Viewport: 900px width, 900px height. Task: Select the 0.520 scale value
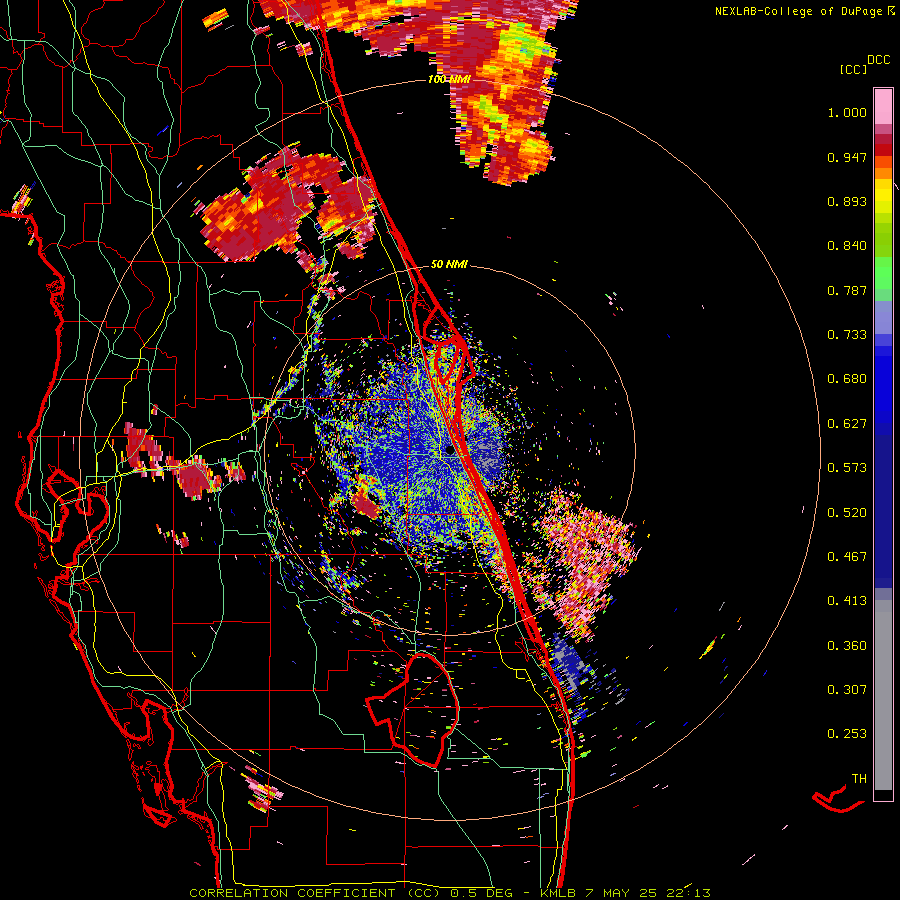(x=847, y=513)
